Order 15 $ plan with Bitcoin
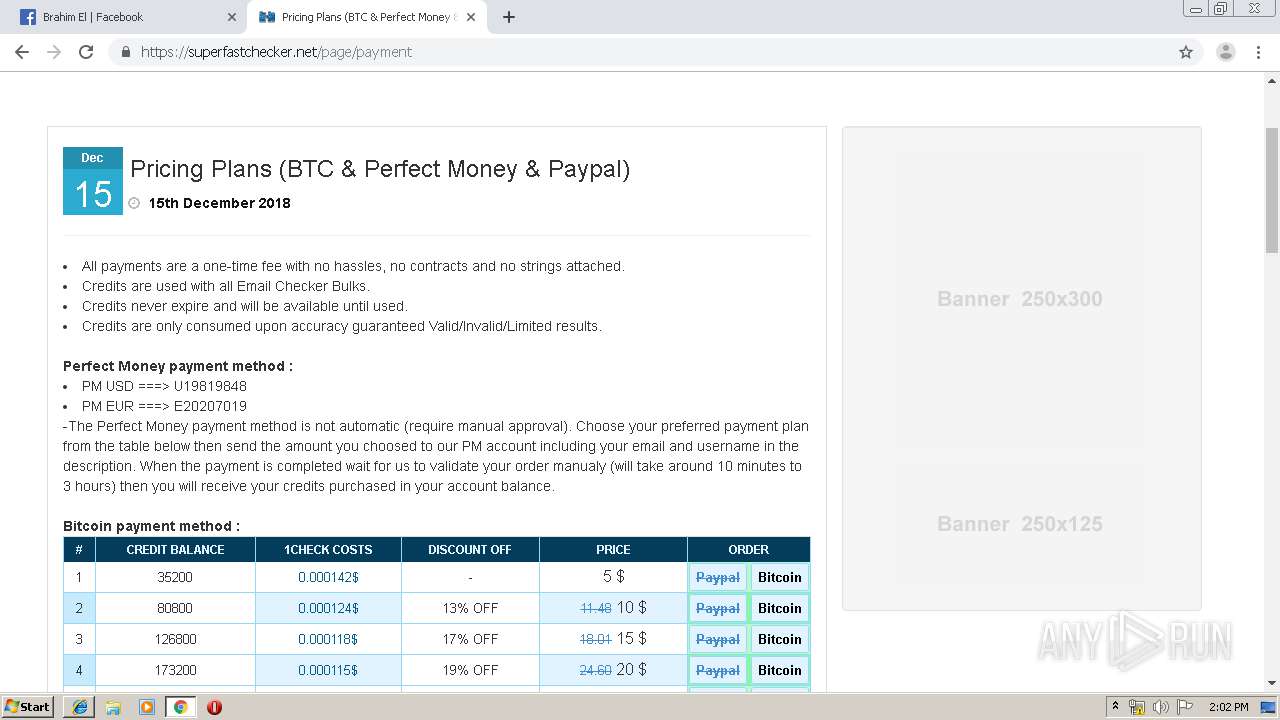This screenshot has width=1280, height=720. (780, 639)
